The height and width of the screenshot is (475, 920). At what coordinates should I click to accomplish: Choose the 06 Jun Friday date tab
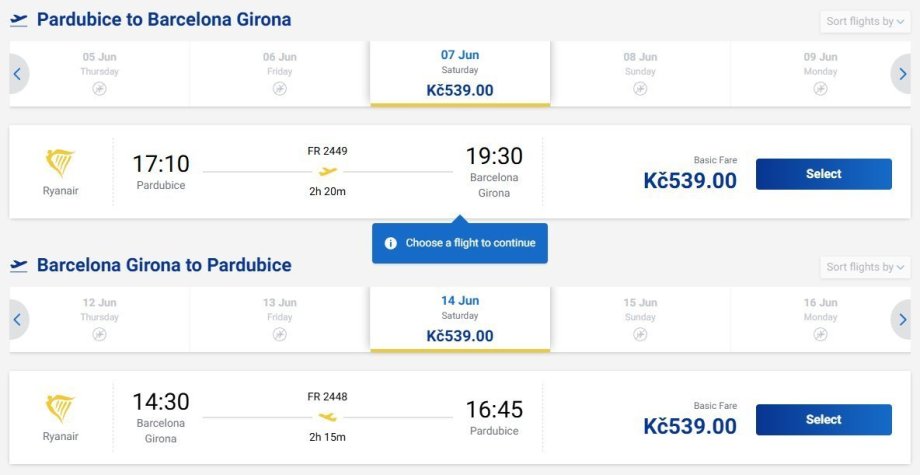point(280,73)
